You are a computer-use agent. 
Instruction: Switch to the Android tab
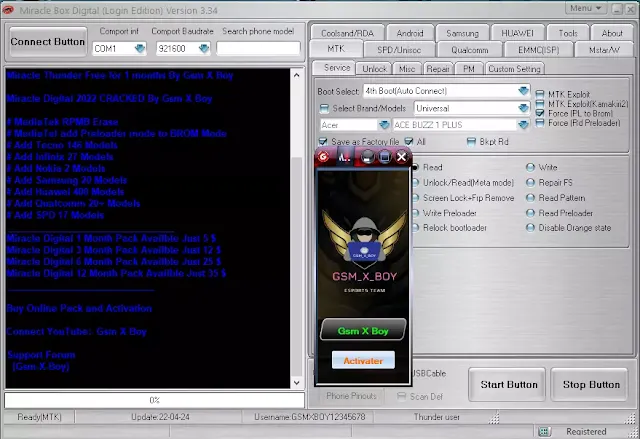coord(410,33)
